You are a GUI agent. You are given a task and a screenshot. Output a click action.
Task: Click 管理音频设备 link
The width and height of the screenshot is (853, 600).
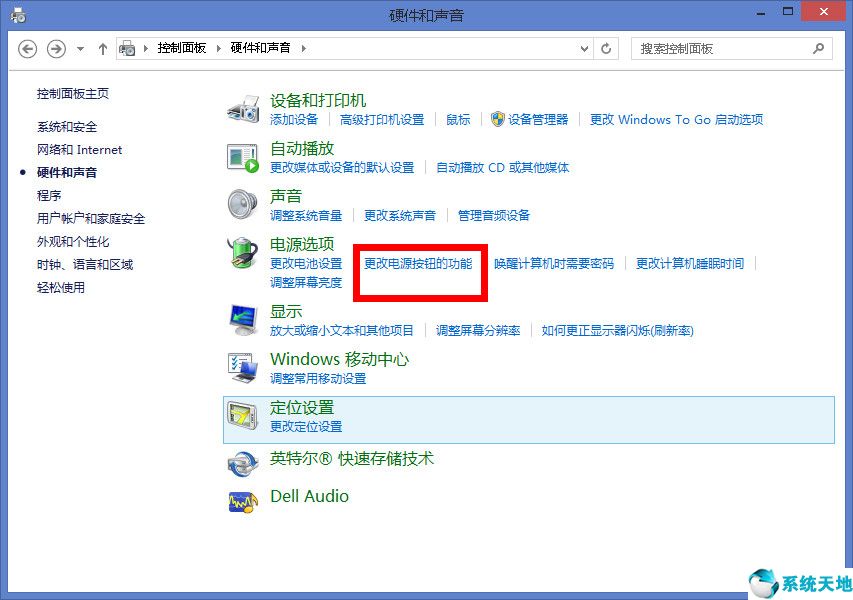click(x=494, y=215)
